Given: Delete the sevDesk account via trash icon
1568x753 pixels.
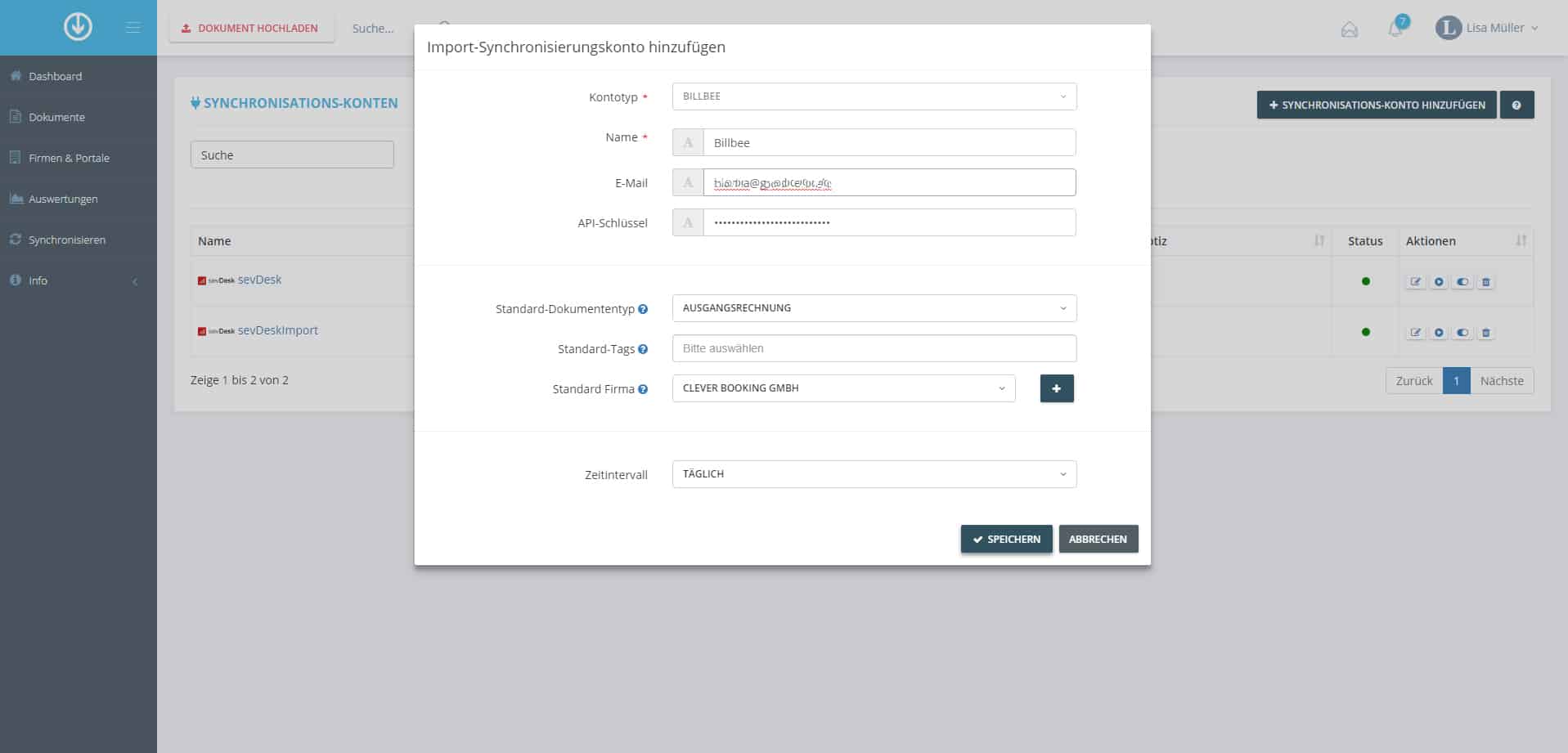Looking at the screenshot, I should [1486, 282].
